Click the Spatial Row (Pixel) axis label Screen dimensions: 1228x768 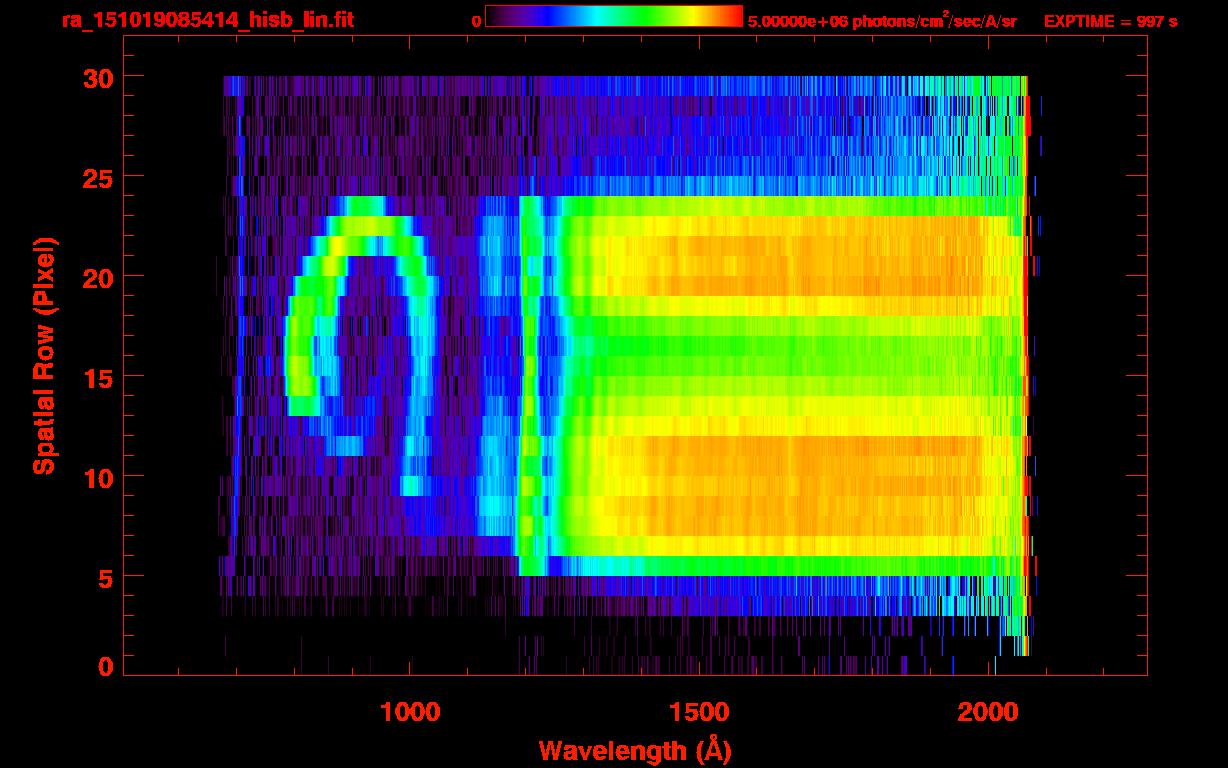[x=44, y=355]
